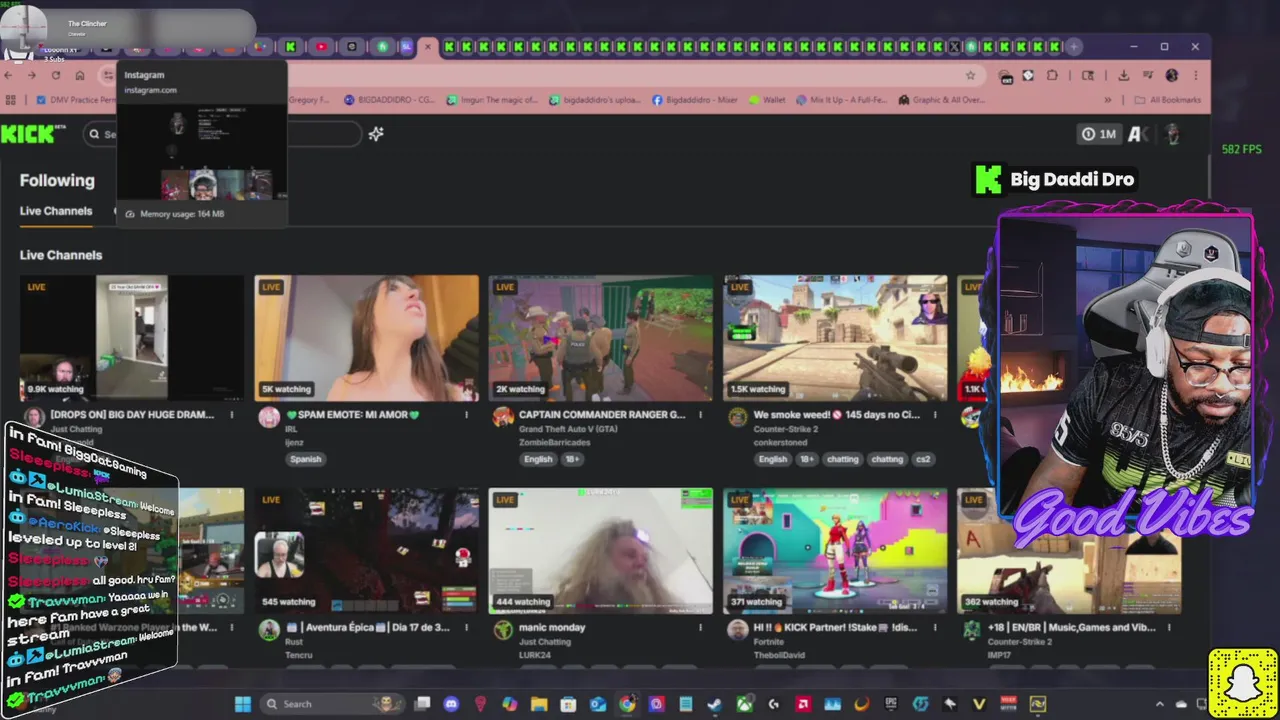Open options menu for BIG DAY HUGE DRAMA stream
Screen dimensions: 1280x720
pos(232,415)
